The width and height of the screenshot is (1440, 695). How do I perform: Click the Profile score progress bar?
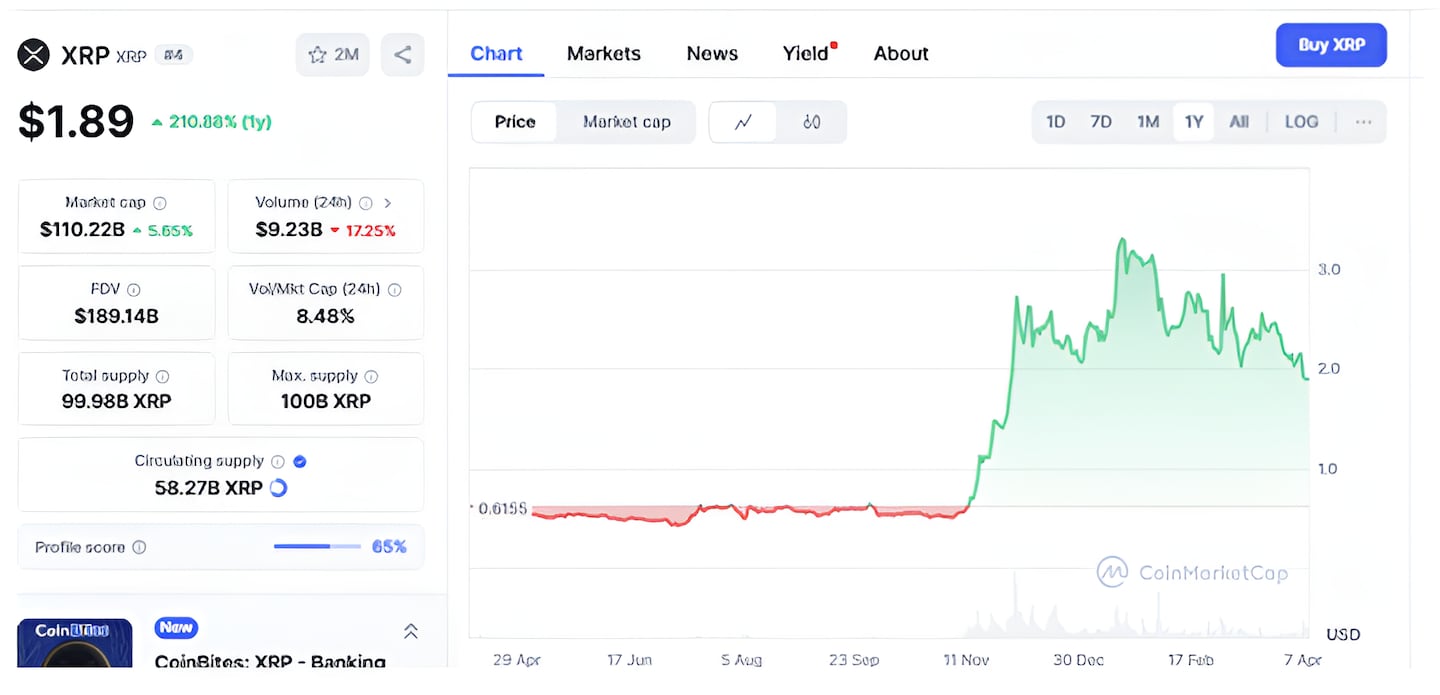(x=317, y=547)
